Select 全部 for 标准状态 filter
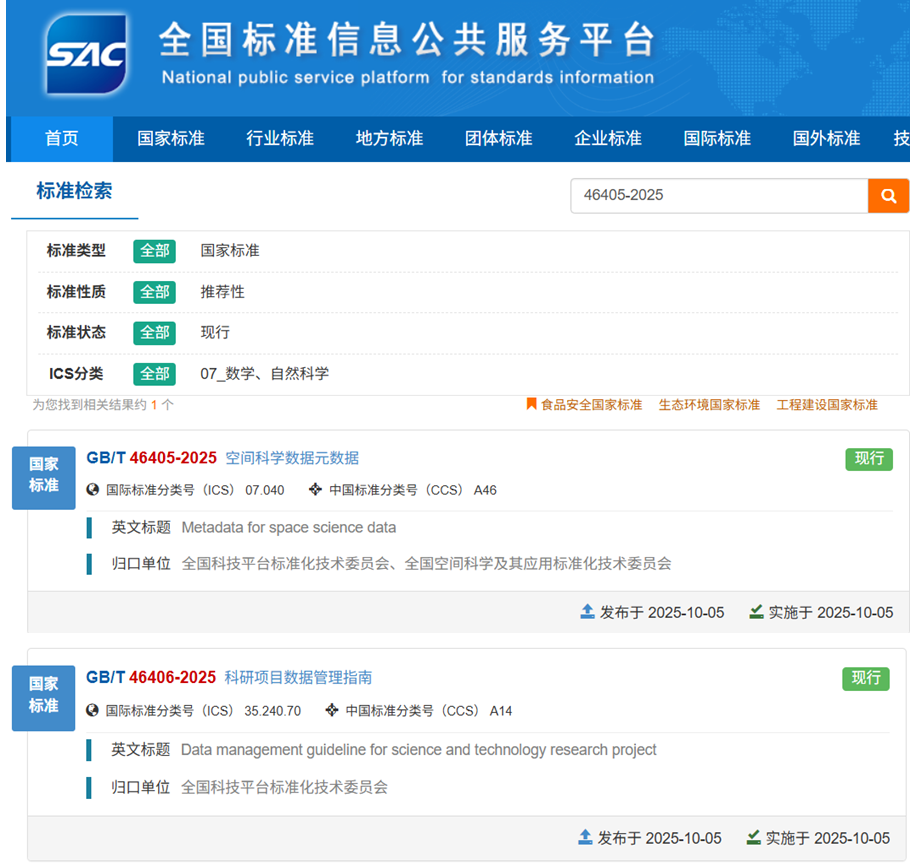 (154, 332)
